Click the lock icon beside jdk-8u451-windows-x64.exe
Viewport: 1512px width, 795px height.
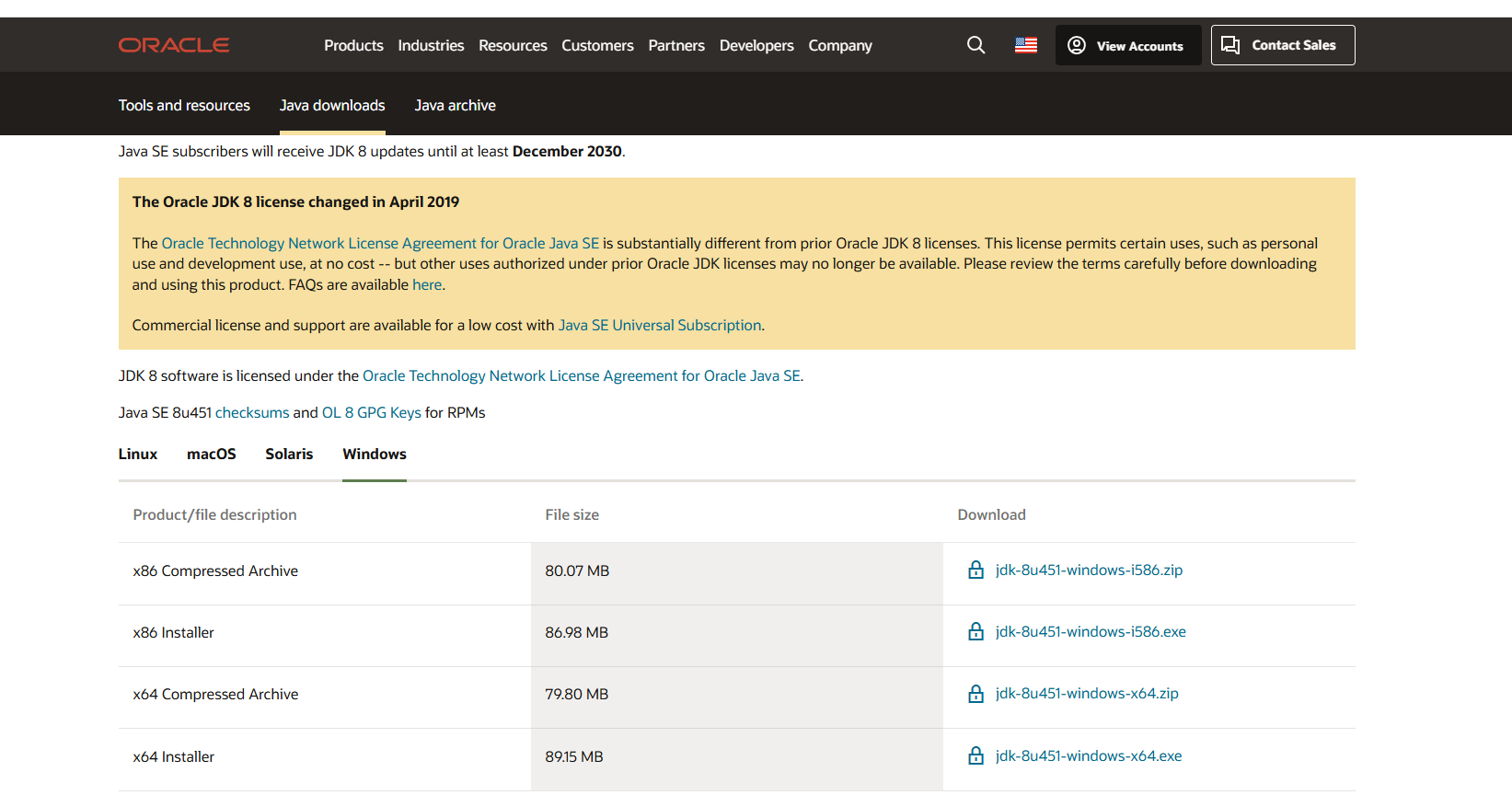tap(976, 756)
